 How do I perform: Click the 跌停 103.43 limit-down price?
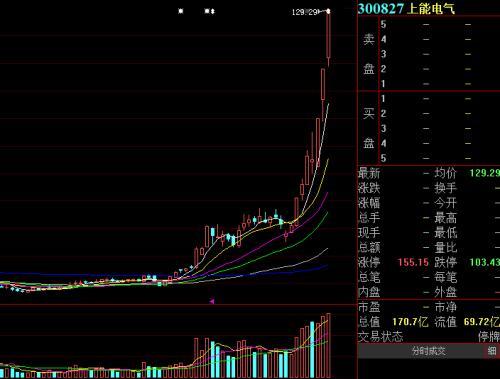click(x=485, y=262)
